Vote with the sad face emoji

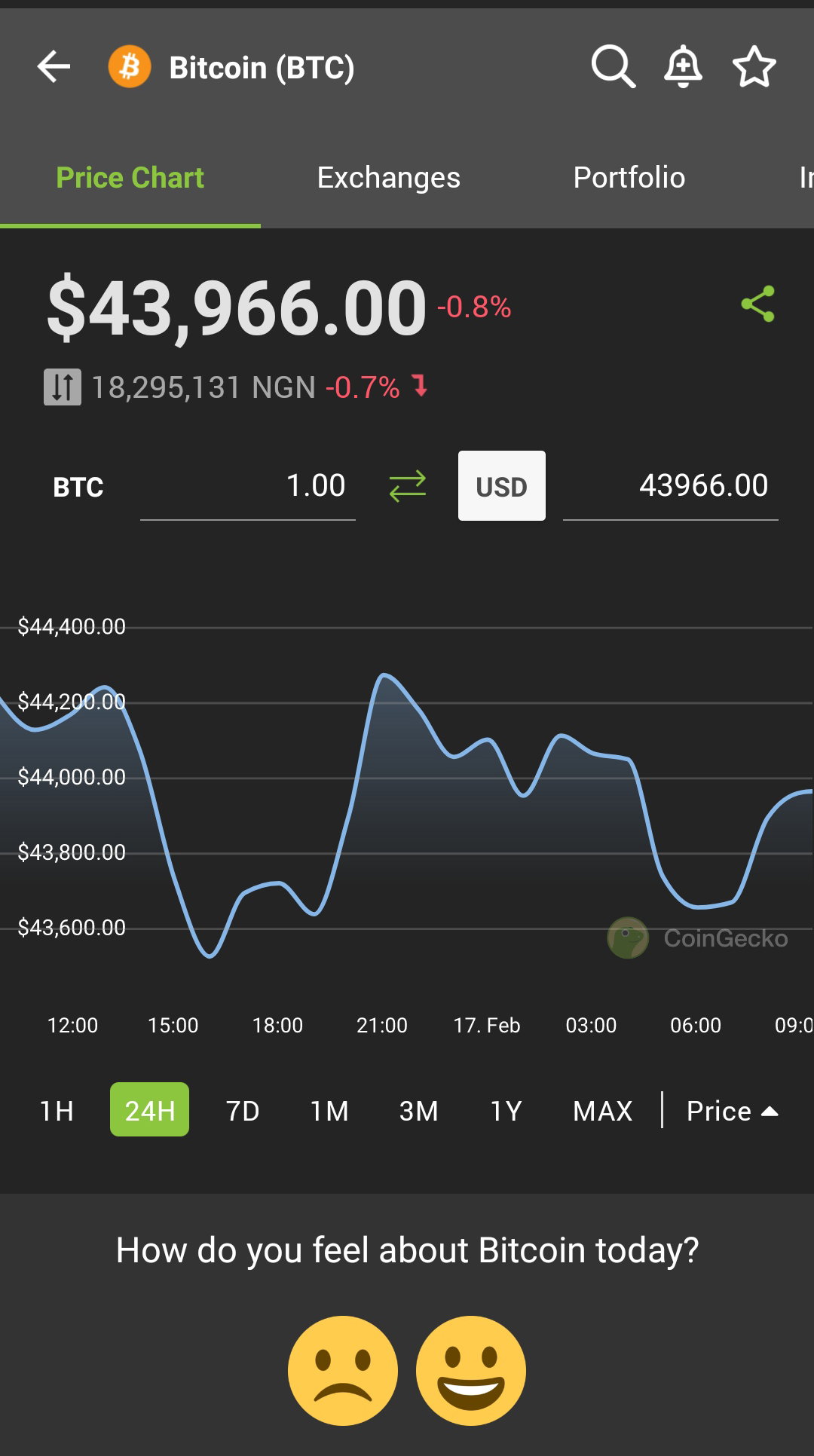pos(343,1371)
